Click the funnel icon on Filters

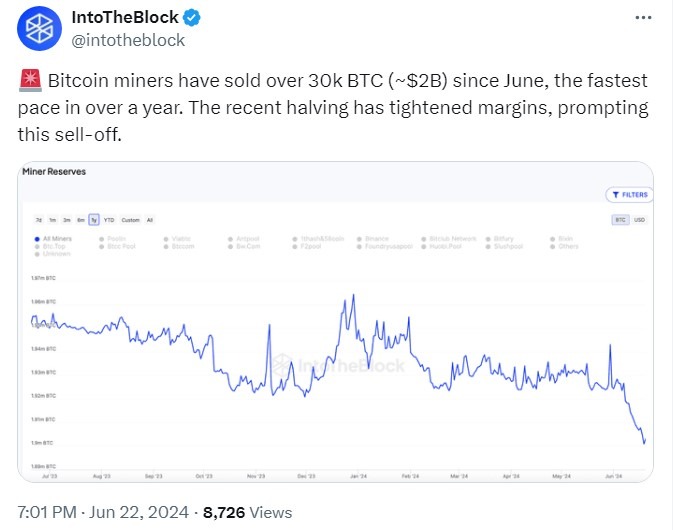[x=614, y=195]
